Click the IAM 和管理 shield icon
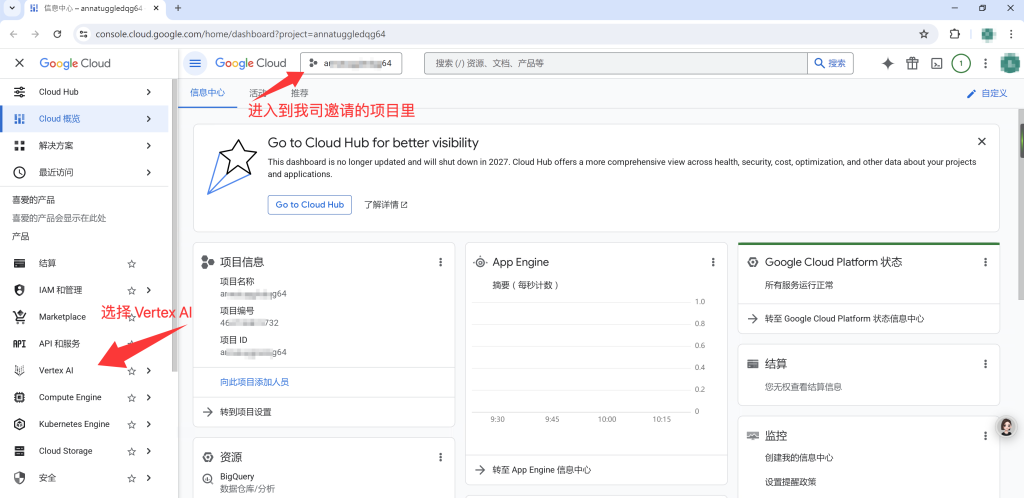The image size is (1024, 498). tap(20, 290)
